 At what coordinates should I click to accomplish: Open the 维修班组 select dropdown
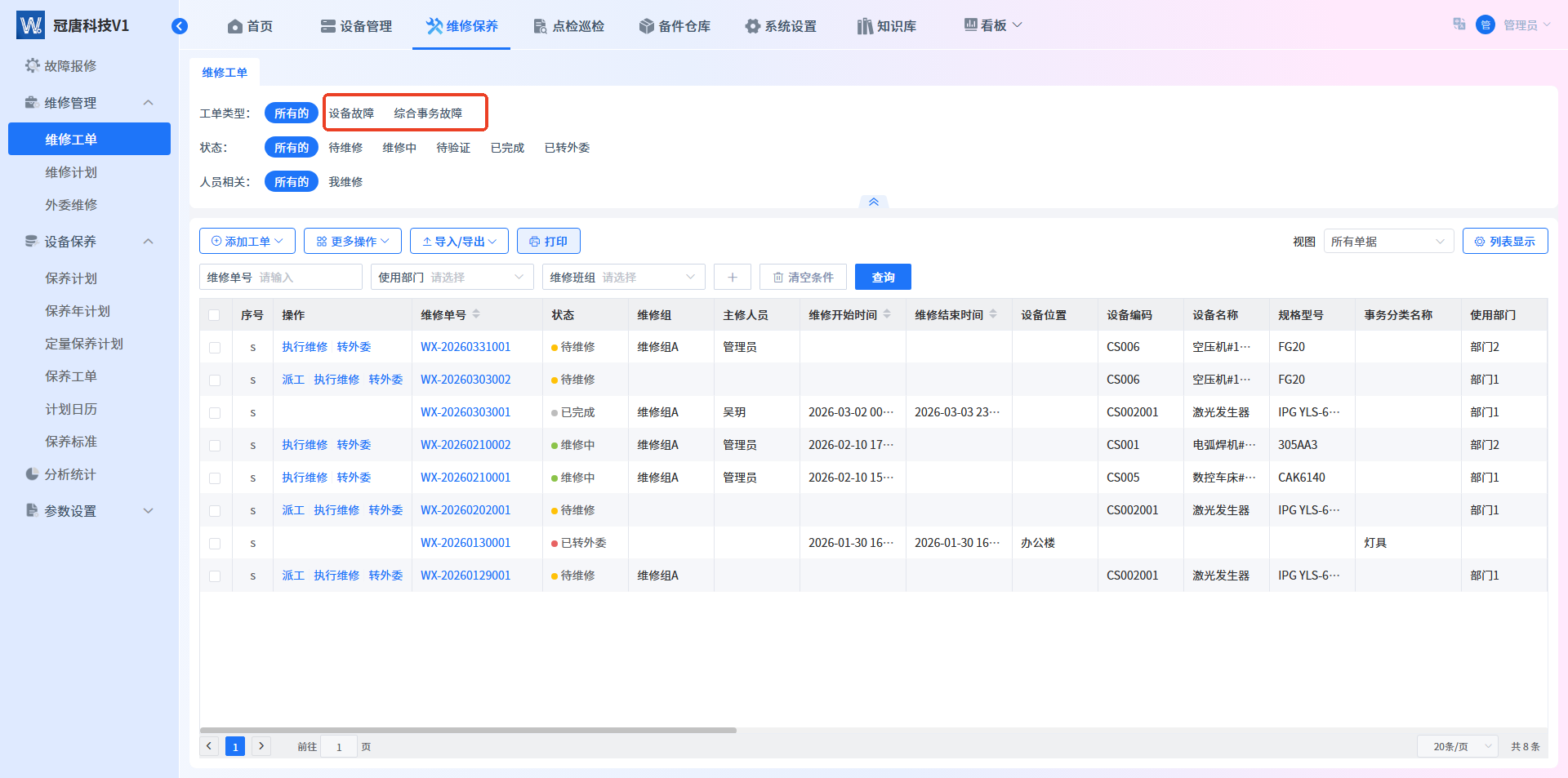click(x=623, y=278)
